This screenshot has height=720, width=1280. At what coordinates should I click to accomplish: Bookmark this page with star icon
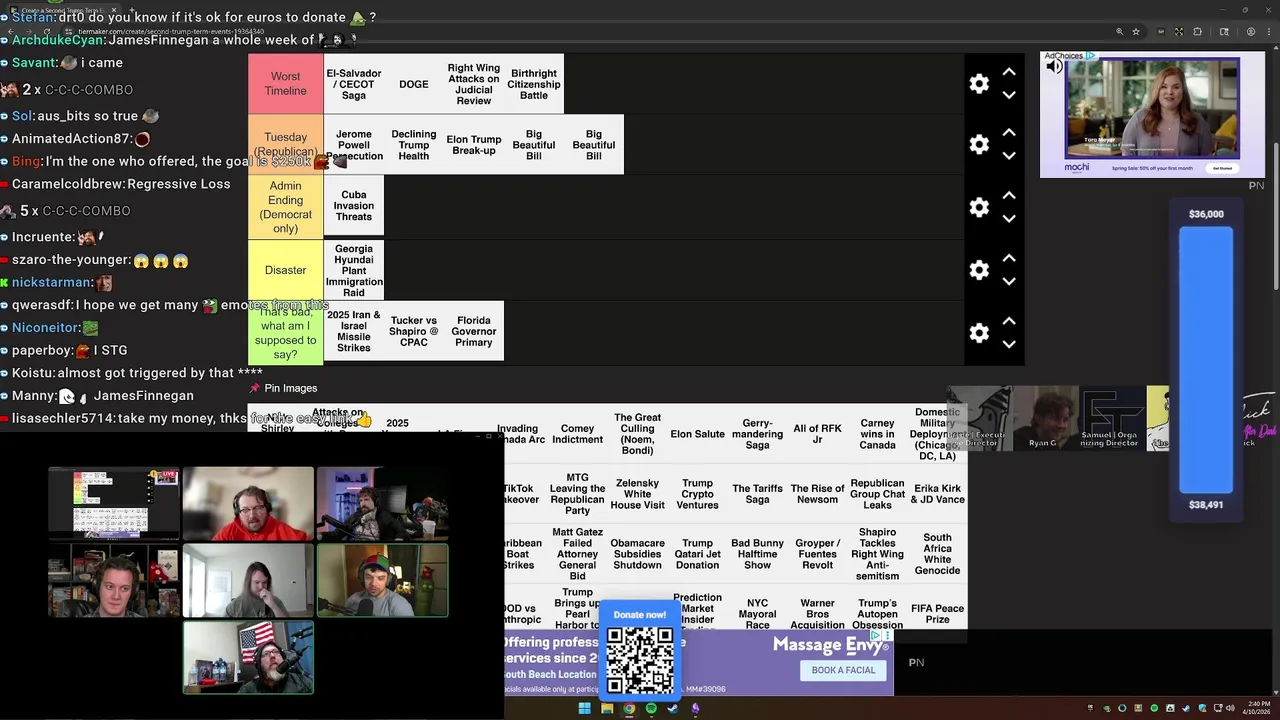click(1136, 32)
